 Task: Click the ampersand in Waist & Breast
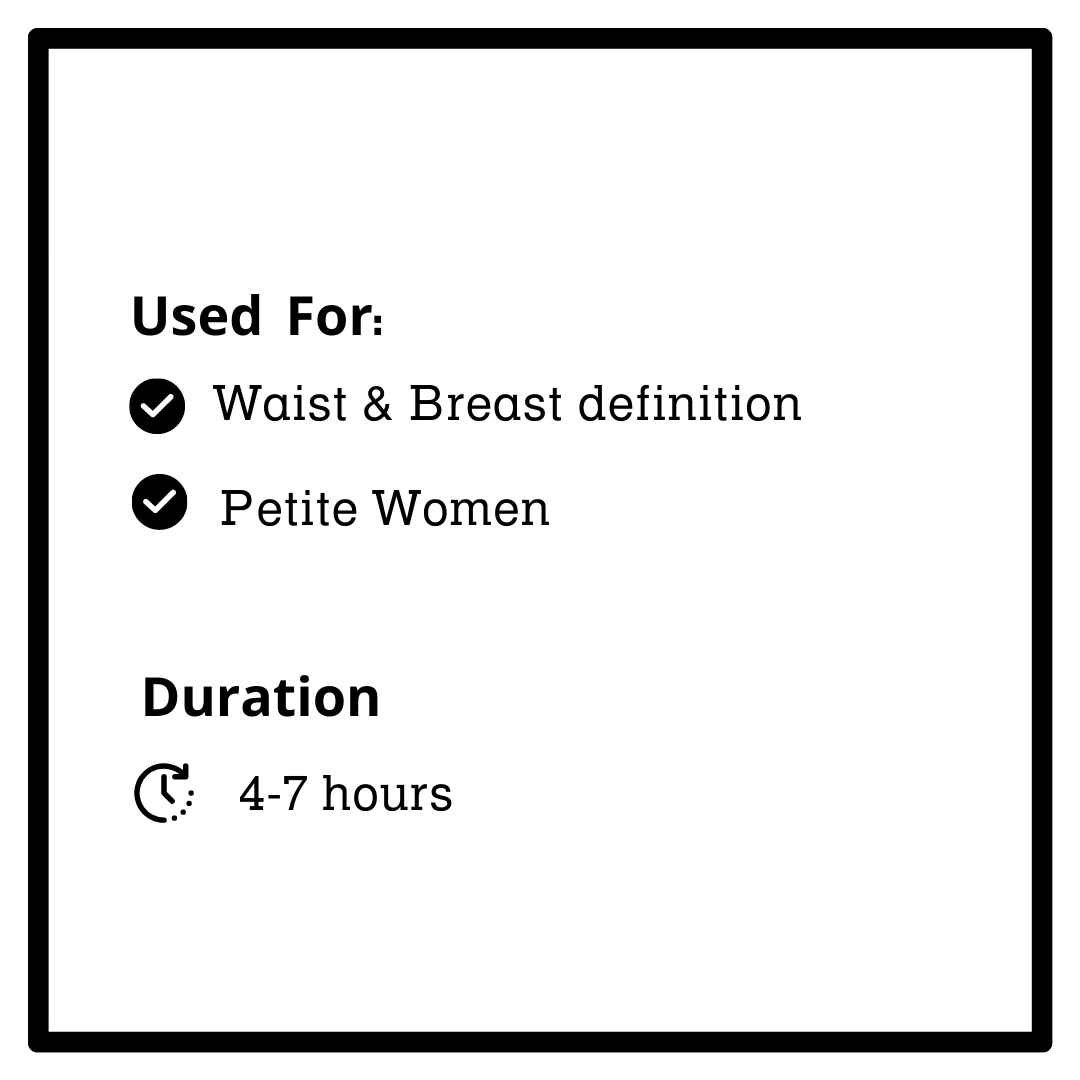377,403
